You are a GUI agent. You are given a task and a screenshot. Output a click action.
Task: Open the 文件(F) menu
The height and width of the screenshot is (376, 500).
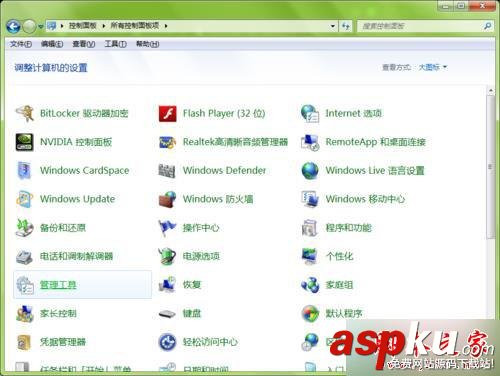[x=21, y=44]
